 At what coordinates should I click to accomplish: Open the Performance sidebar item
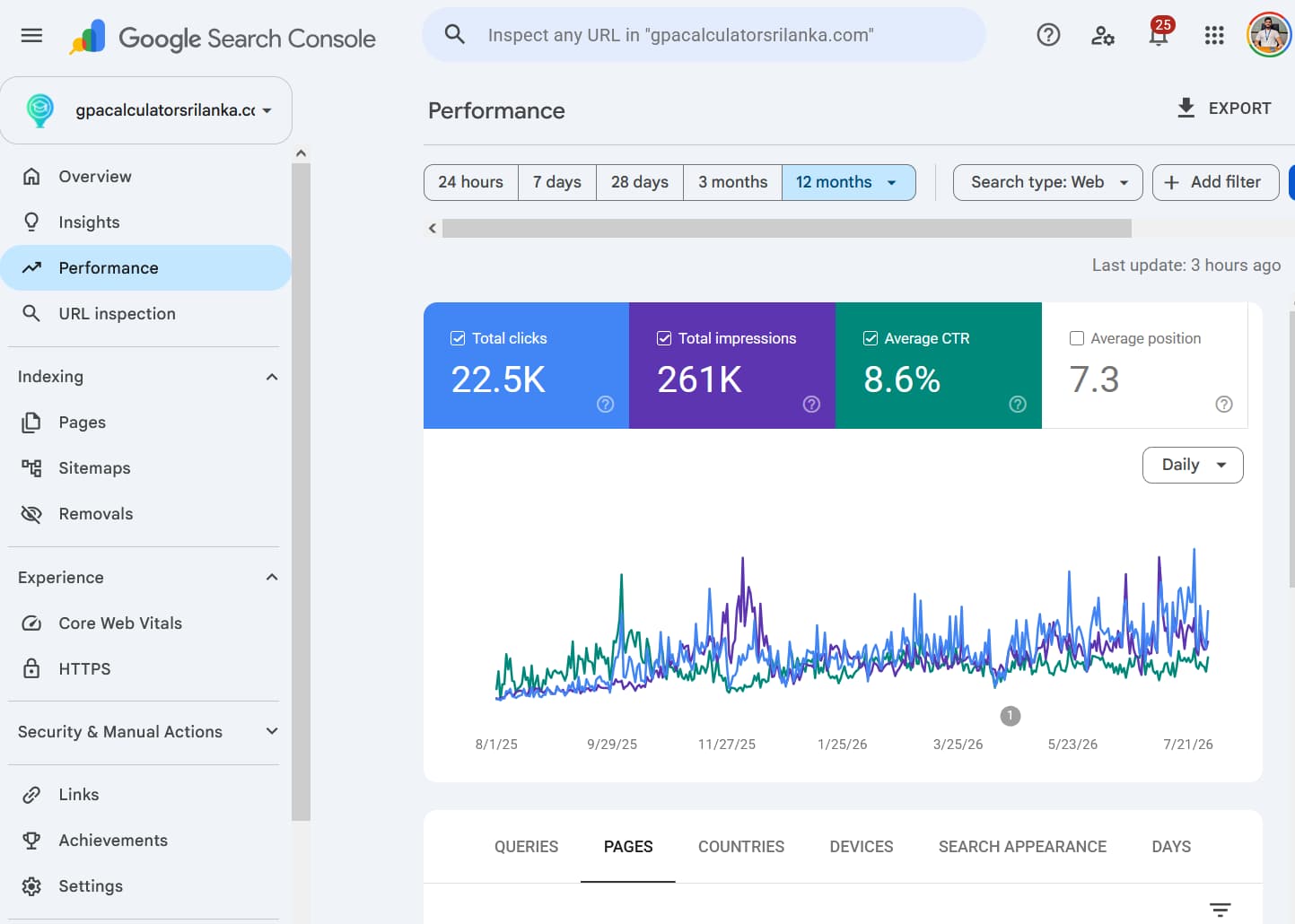[145, 267]
